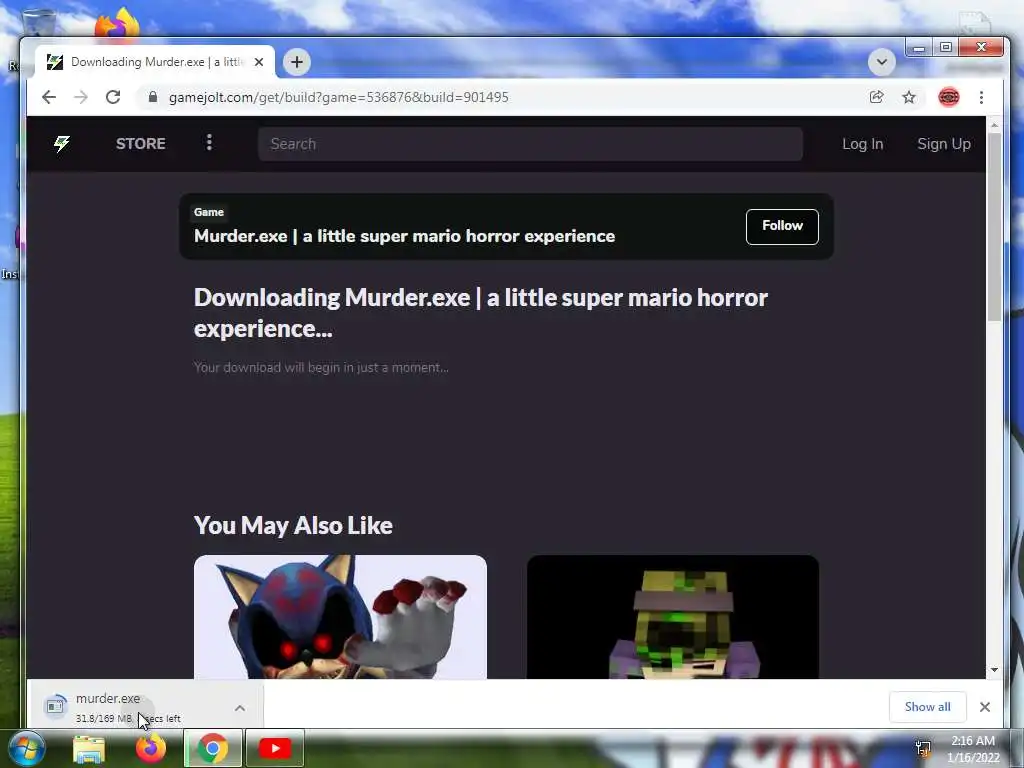The height and width of the screenshot is (768, 1024).
Task: Click the vertical scrollbar thumb
Action: tap(994, 227)
